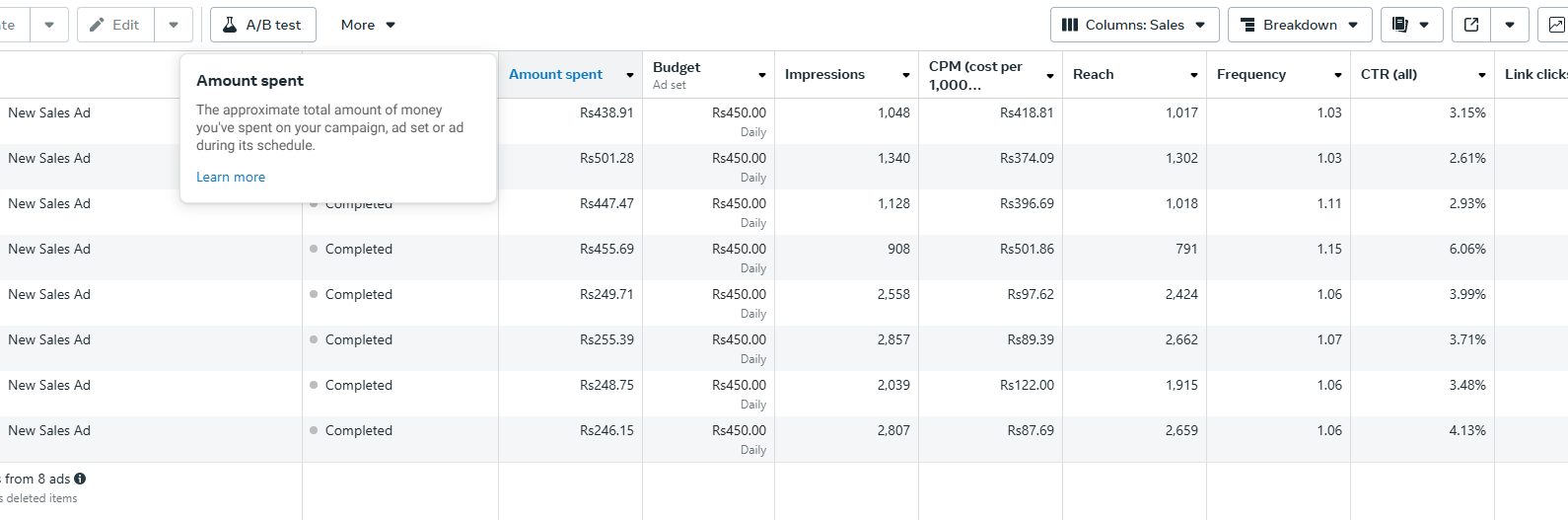Click info icon next to 8 ads
The image size is (1568, 520).
coord(80,479)
